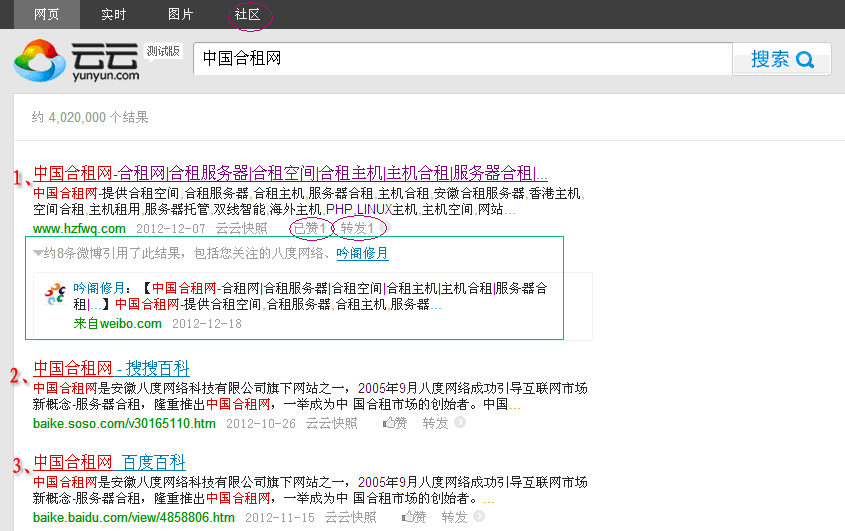This screenshot has height=531, width=845.
Task: Open 吟阁修月 link in weibo summary line
Action: coord(362,254)
